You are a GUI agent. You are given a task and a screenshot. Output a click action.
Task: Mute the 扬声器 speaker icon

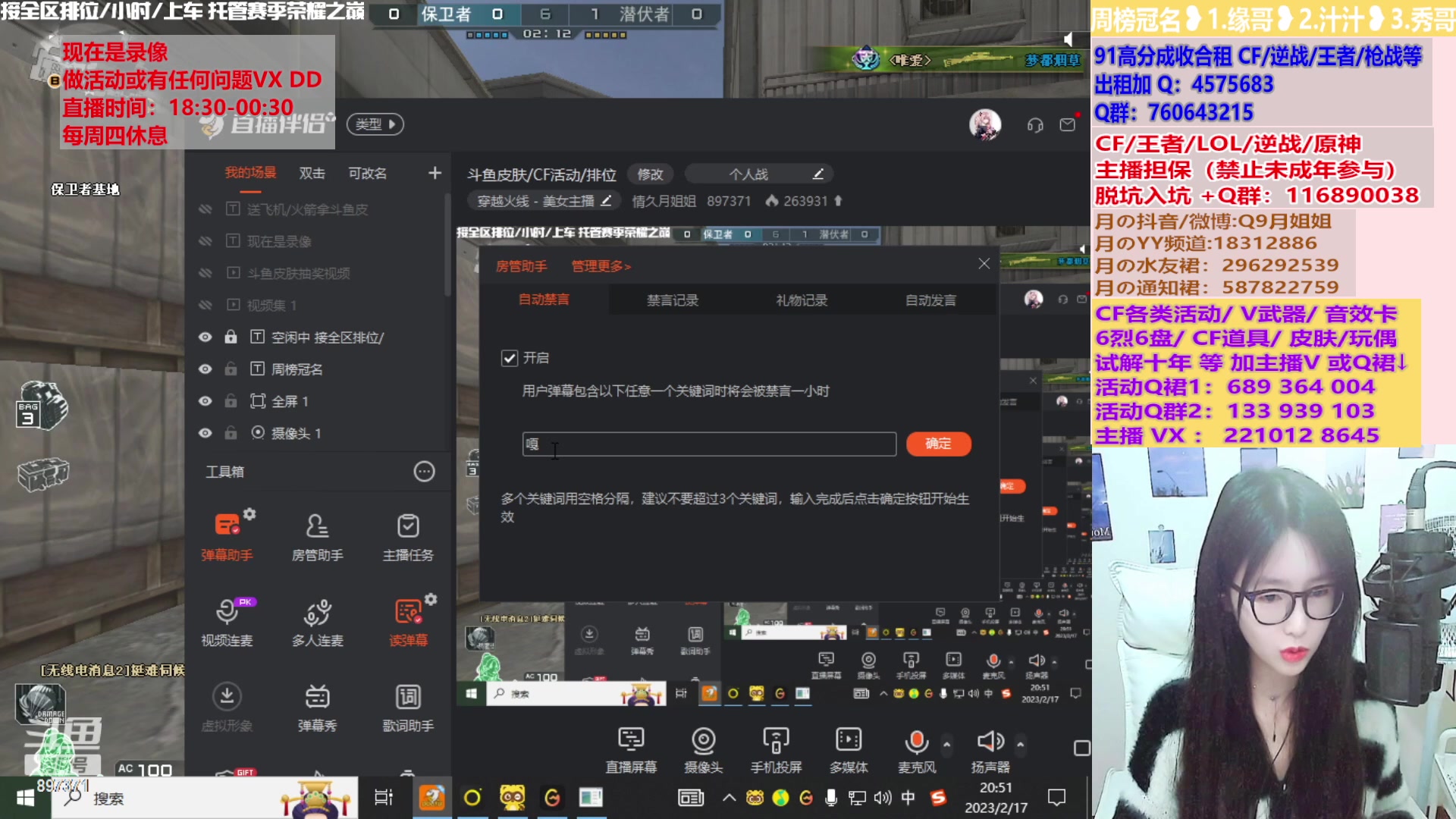(x=990, y=741)
